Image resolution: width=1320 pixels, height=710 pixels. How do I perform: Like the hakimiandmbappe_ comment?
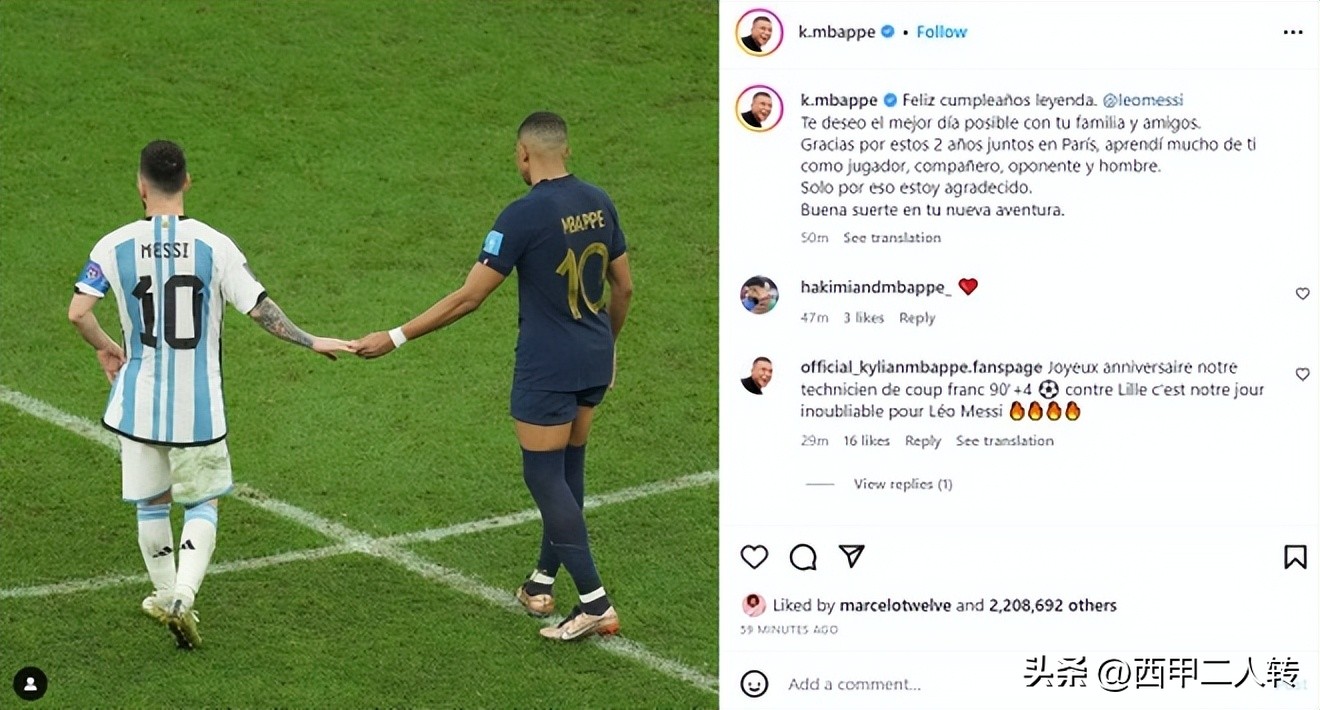(1302, 294)
